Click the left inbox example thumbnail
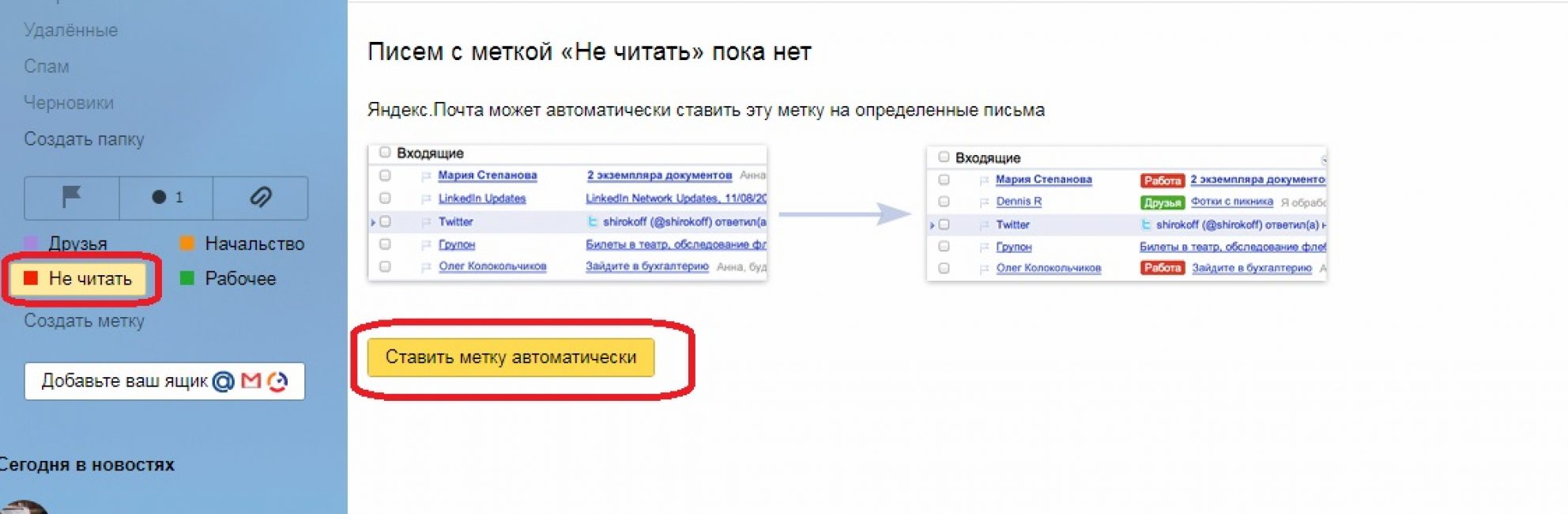 567,212
